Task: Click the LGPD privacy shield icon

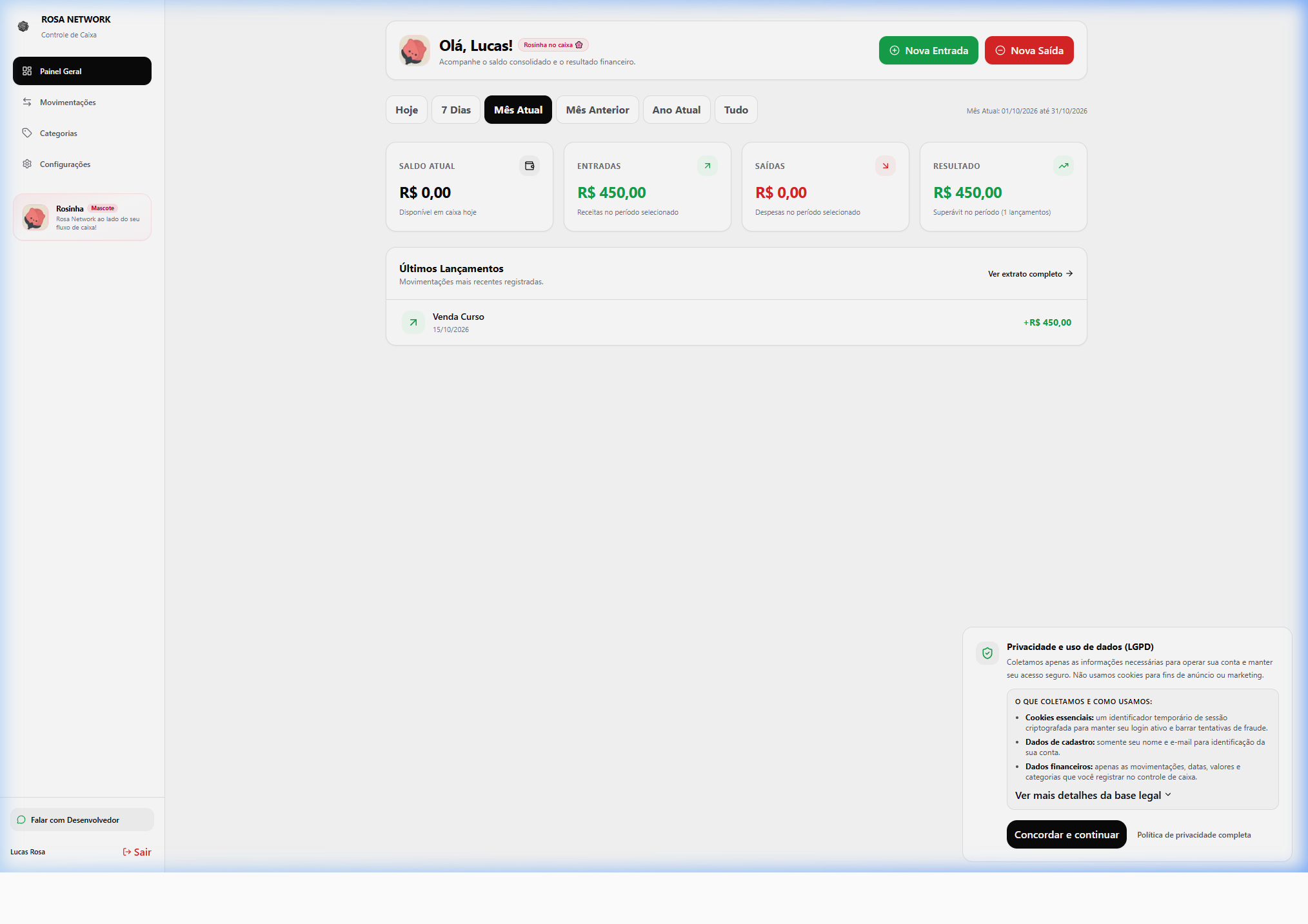Action: click(x=987, y=653)
